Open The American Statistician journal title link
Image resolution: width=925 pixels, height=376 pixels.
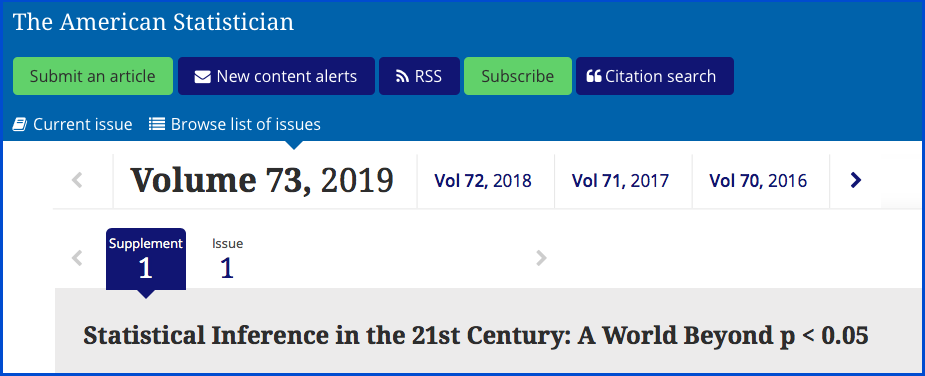[x=153, y=22]
